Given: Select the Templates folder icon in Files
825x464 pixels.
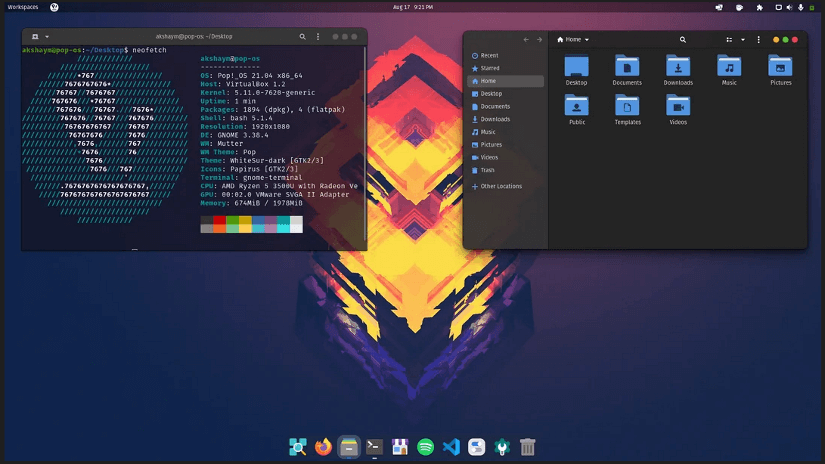Looking at the screenshot, I should (x=627, y=106).
